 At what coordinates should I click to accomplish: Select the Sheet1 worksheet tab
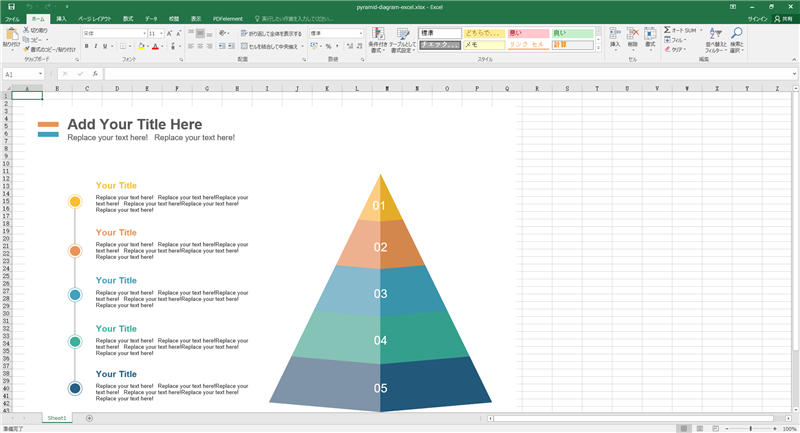[x=57, y=417]
